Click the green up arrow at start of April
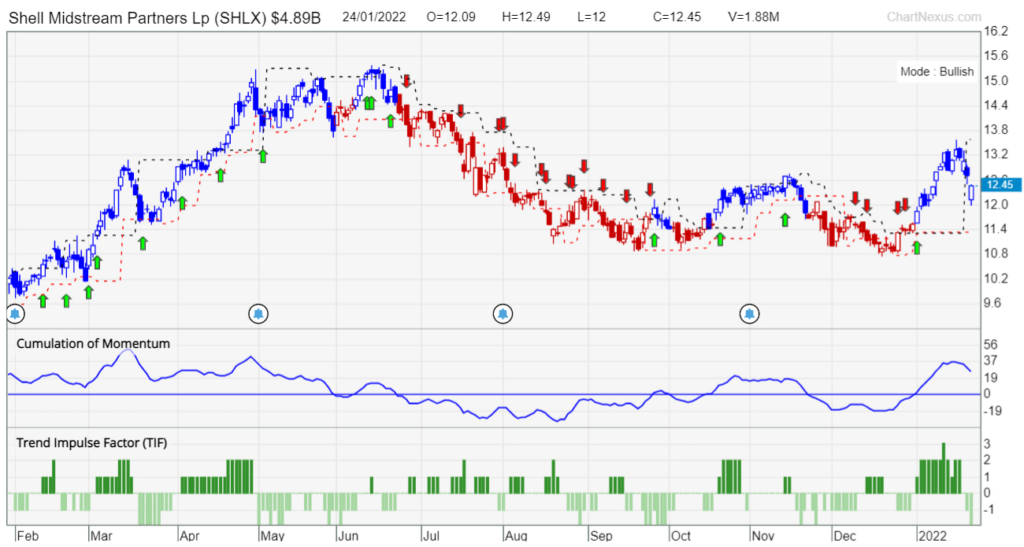This screenshot has width=1024, height=547. click(x=183, y=203)
